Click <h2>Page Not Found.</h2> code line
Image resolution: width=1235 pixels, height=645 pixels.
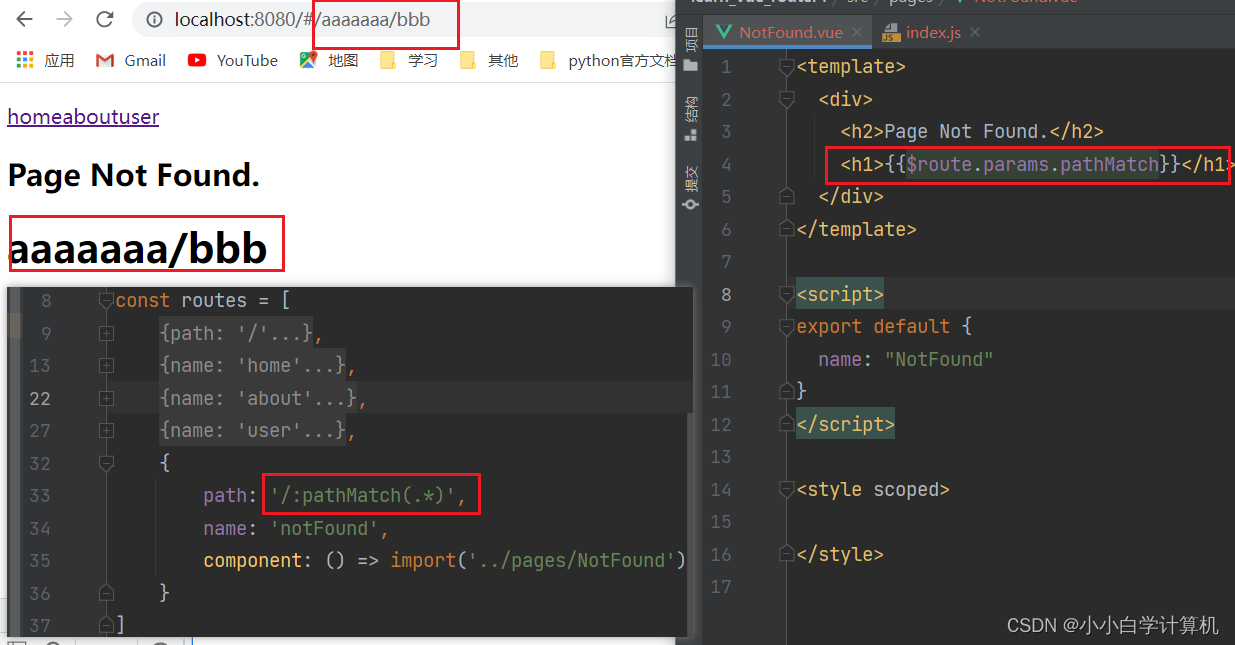click(x=972, y=131)
